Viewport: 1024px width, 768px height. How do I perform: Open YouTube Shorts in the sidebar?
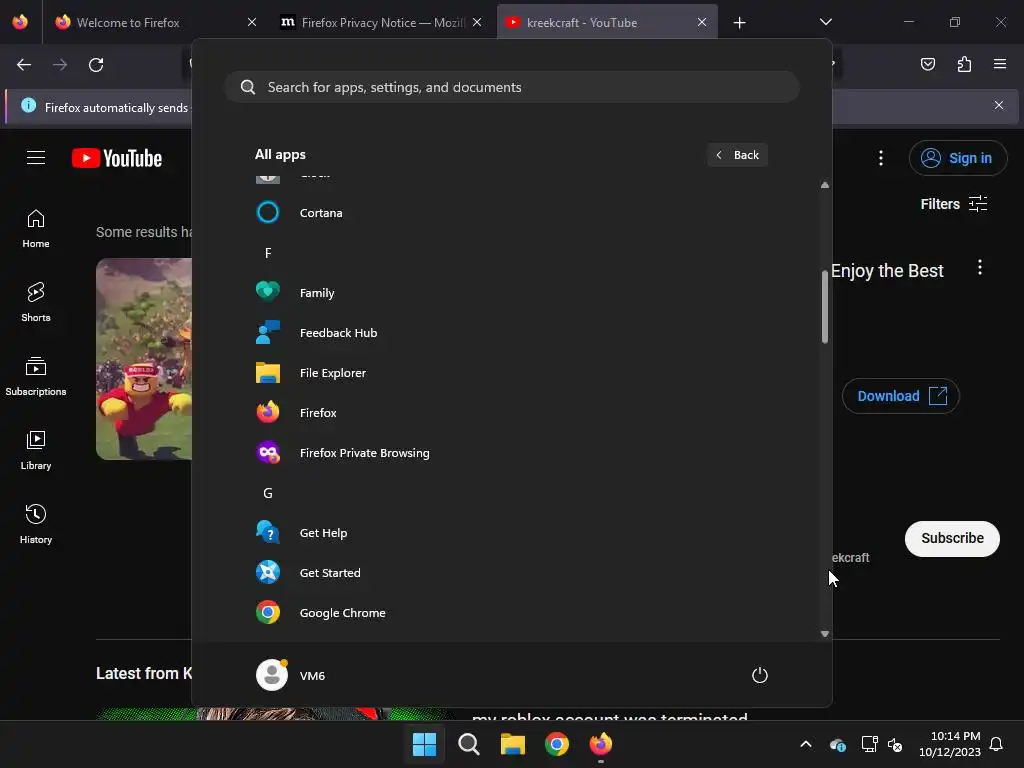36,302
